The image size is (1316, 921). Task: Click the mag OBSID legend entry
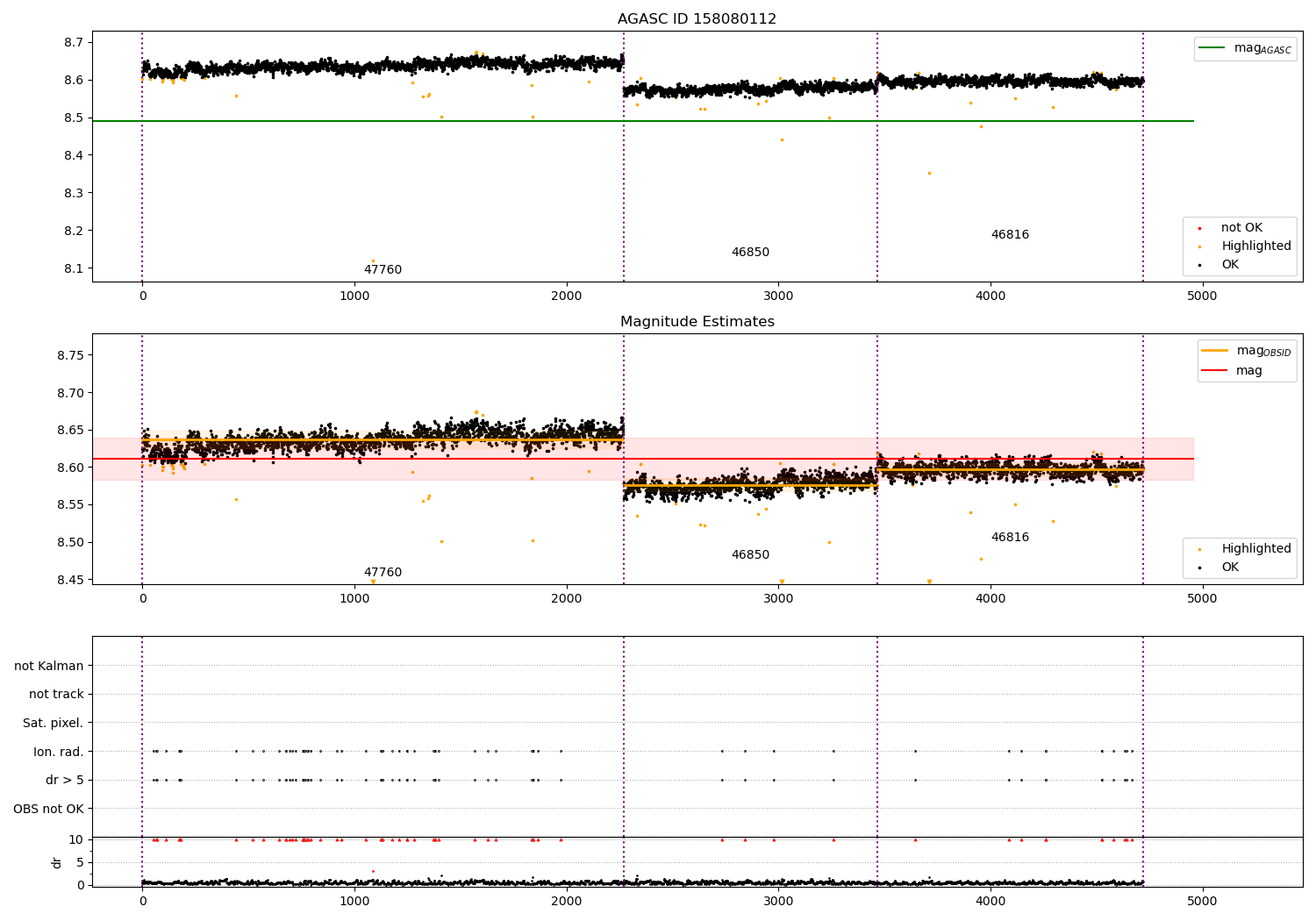click(1247, 351)
